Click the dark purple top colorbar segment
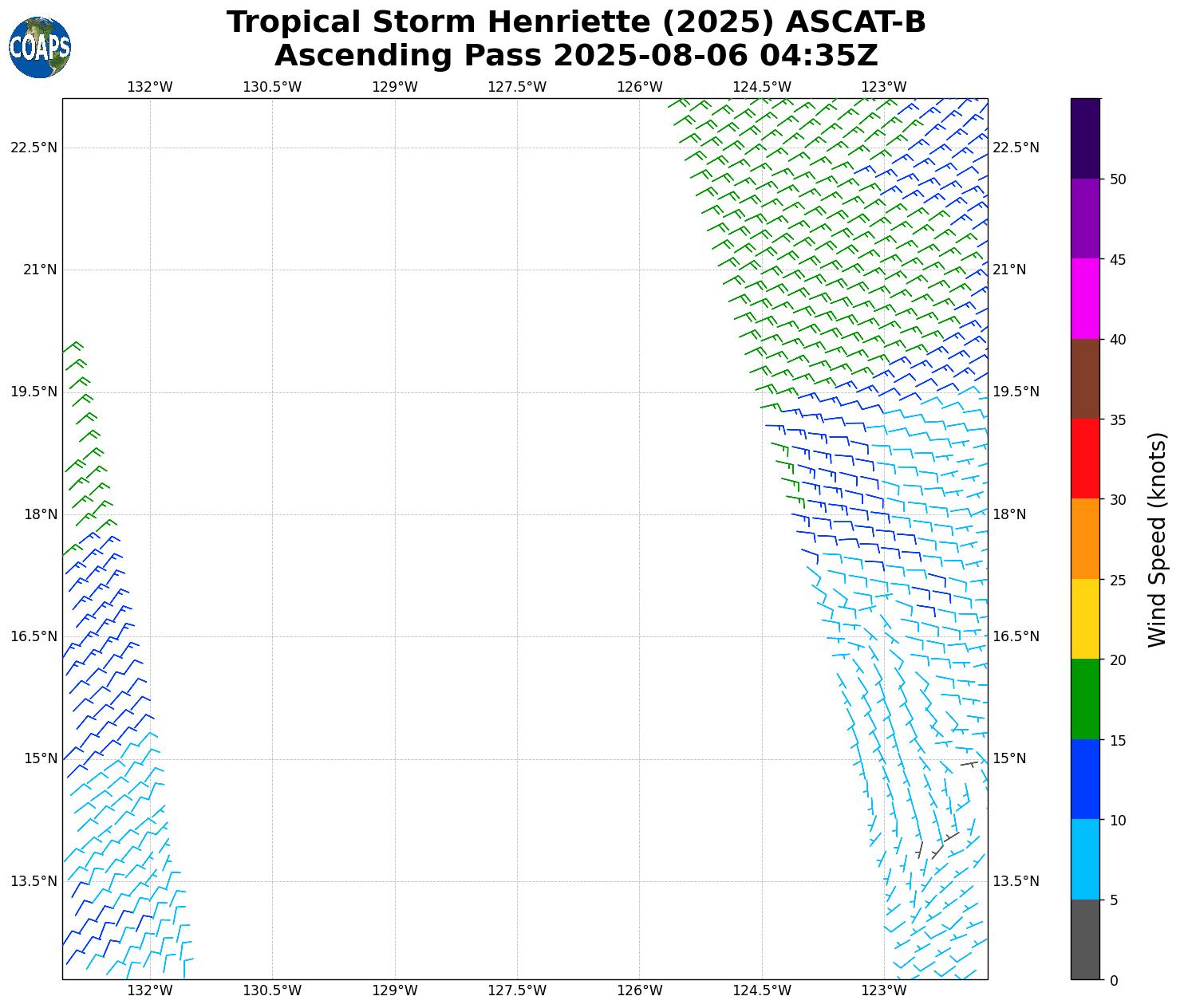This screenshot has width=1180, height=1008. [1085, 139]
